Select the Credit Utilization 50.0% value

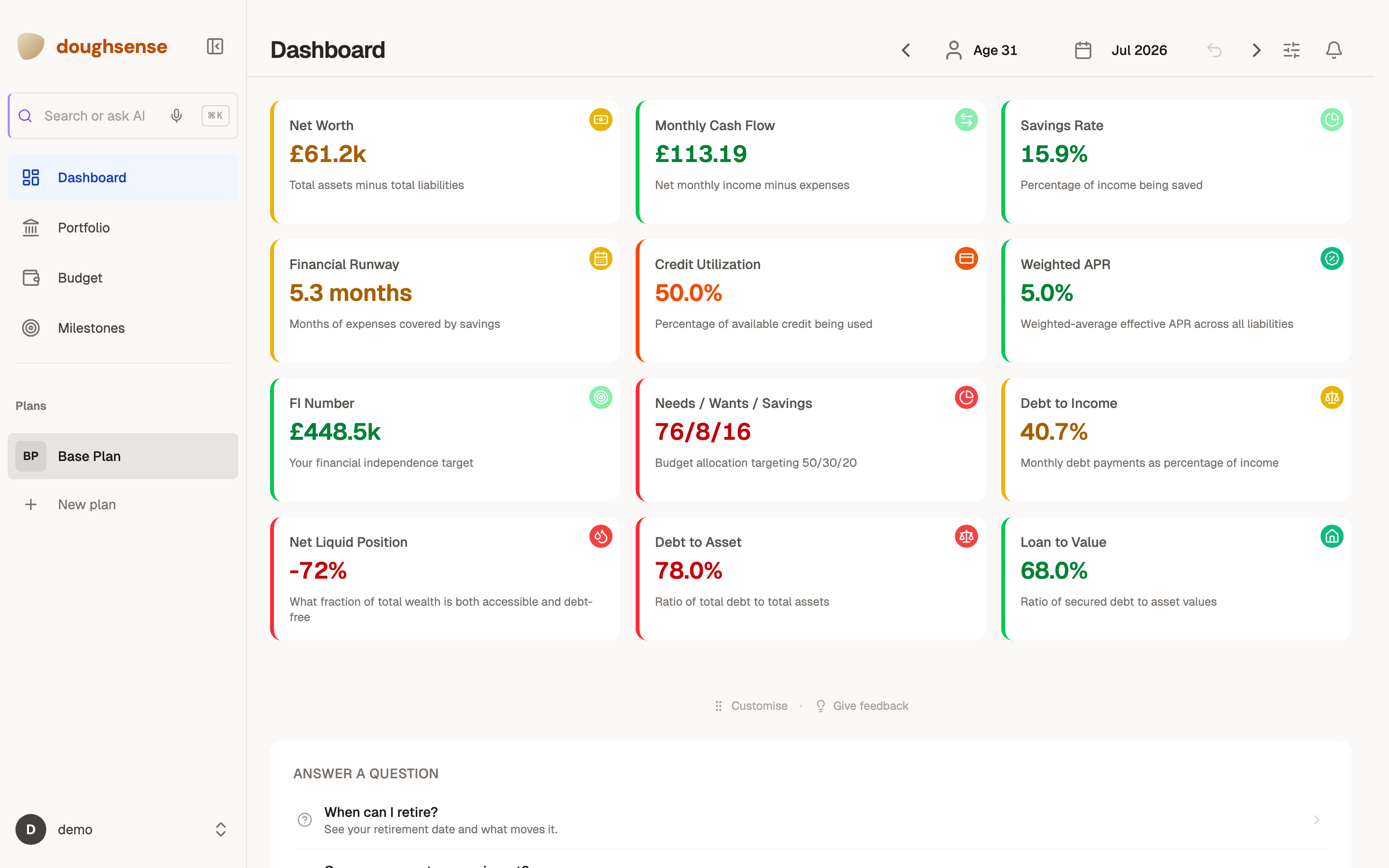point(688,293)
